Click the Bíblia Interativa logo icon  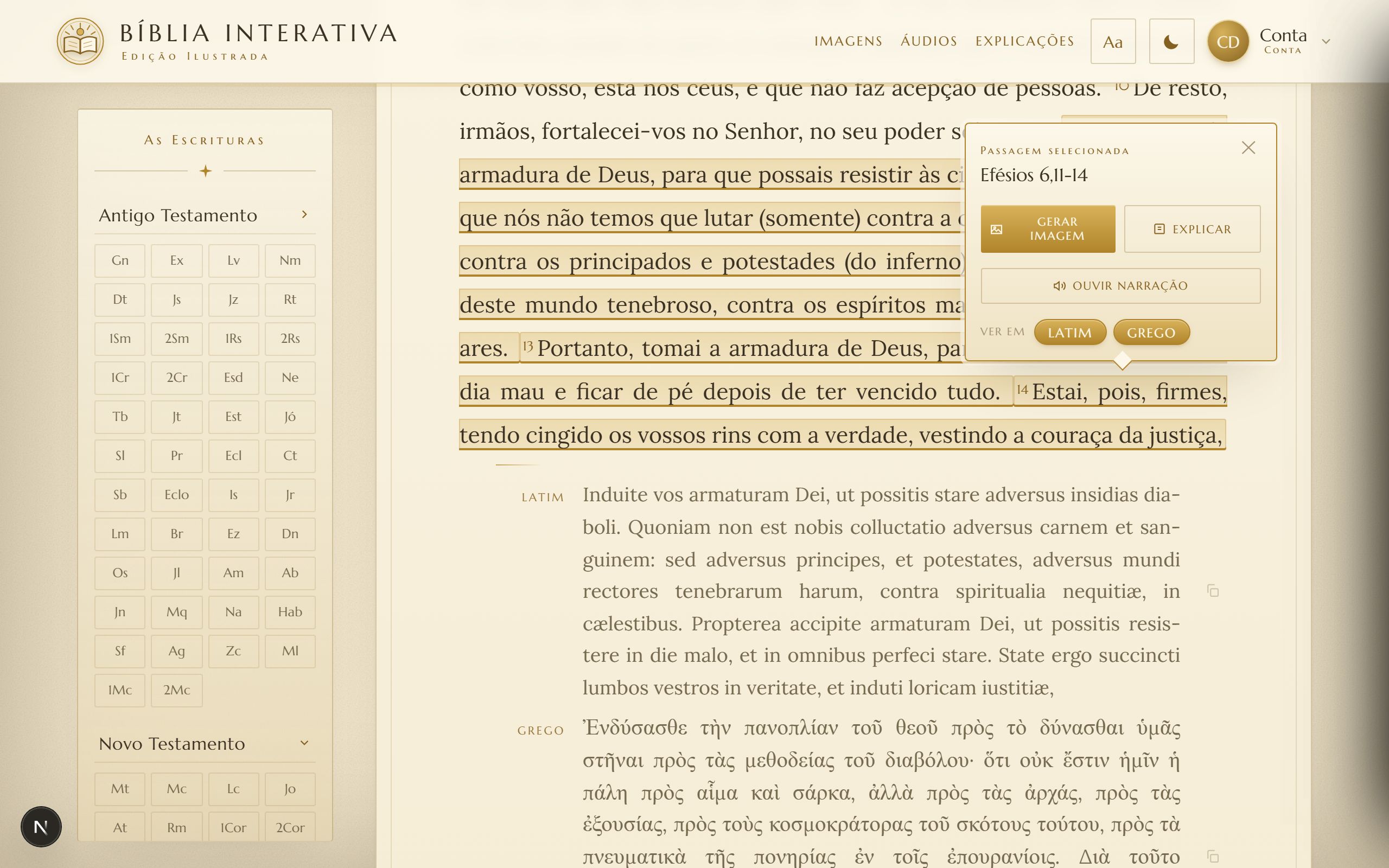(80, 41)
